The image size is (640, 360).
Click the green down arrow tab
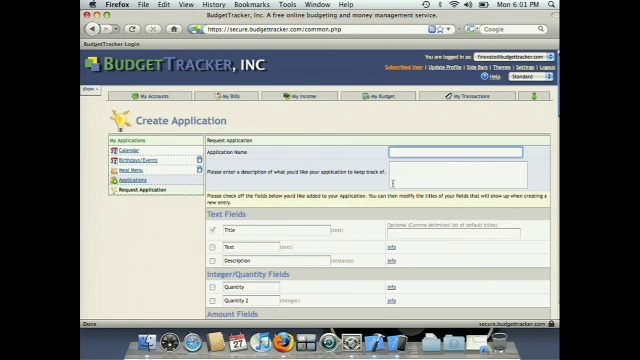[534, 96]
